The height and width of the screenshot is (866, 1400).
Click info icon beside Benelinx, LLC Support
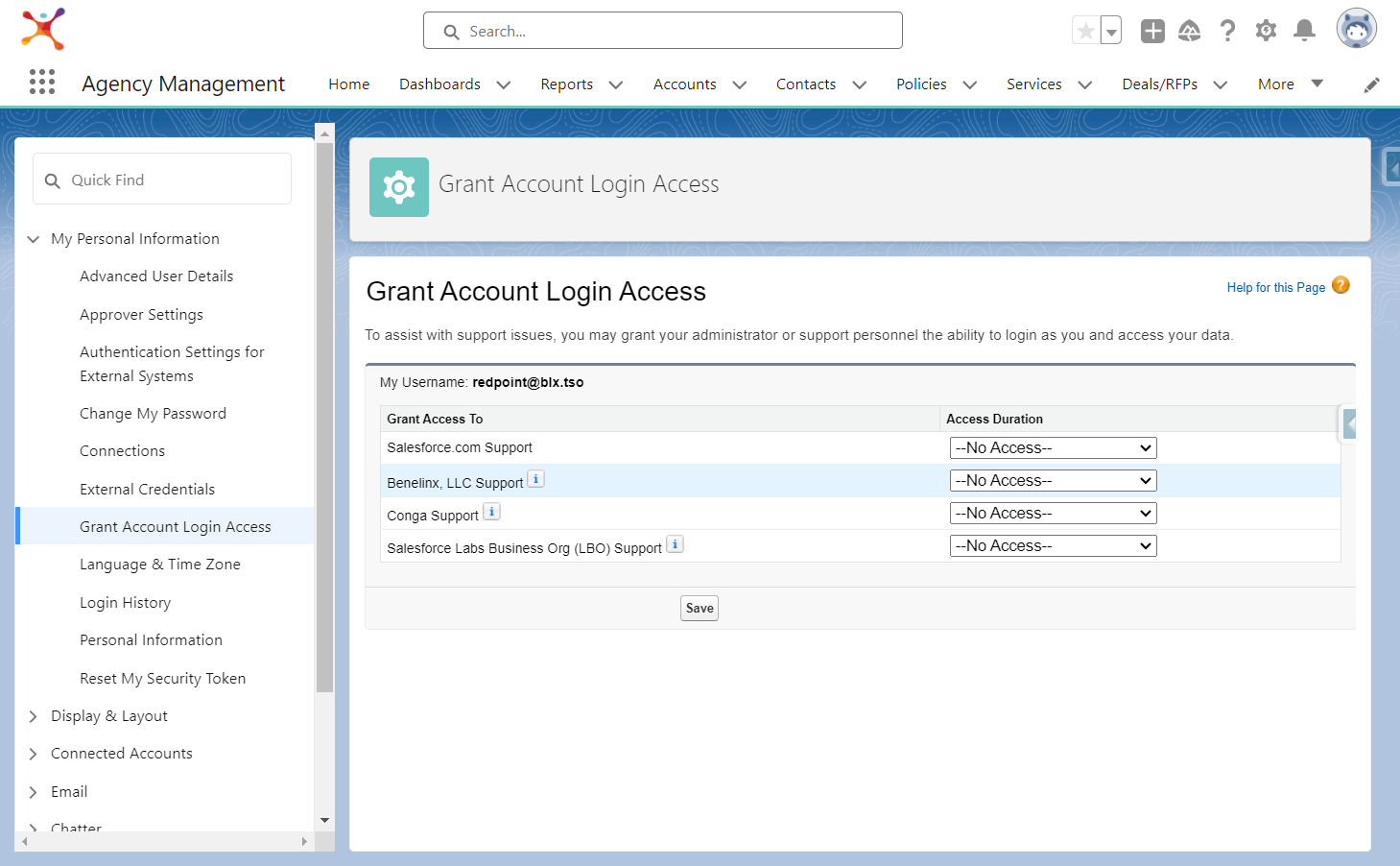pyautogui.click(x=536, y=479)
